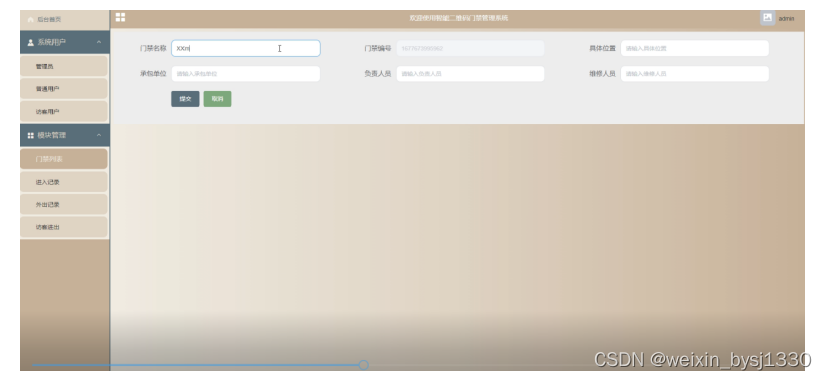Click the 负责人员 input field
827x380 pixels.
(470, 74)
